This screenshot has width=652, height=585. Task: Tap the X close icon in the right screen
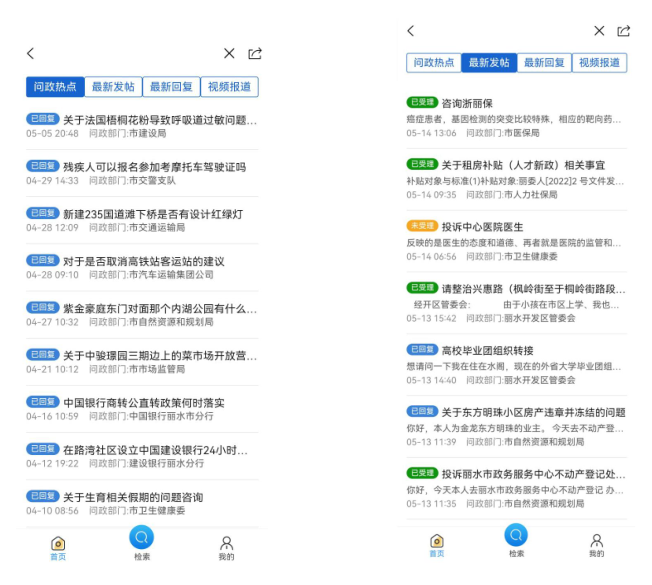[599, 31]
